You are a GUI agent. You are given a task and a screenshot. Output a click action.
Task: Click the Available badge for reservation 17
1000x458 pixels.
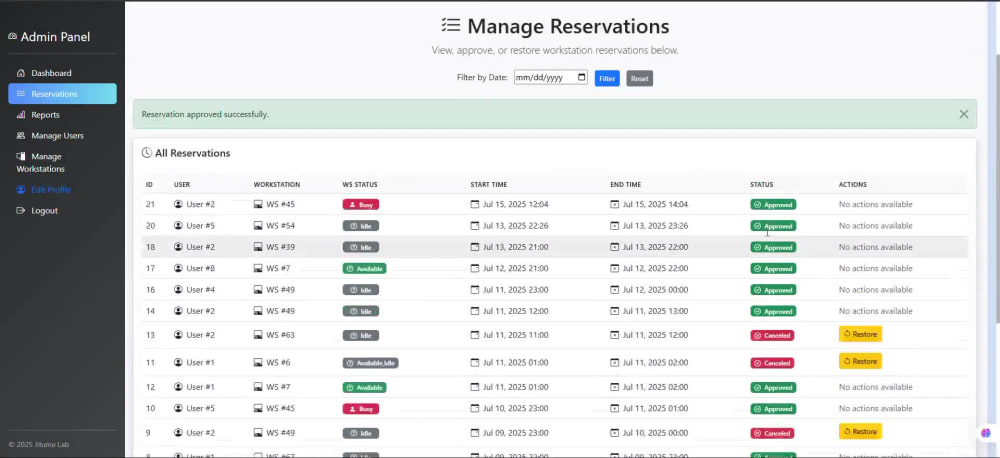pos(364,269)
